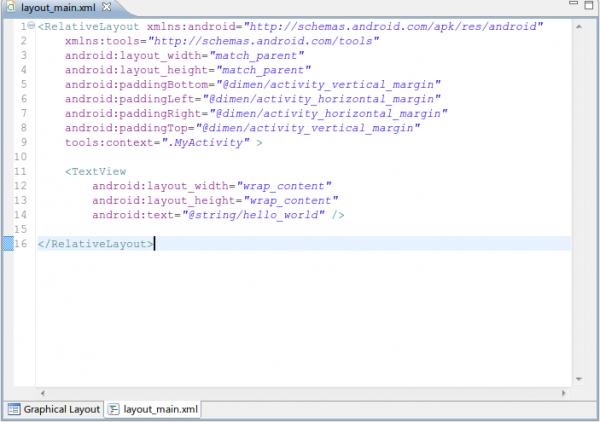Click the schemas.android.com/apk/res/android URL string
Image resolution: width=600 pixels, height=422 pixels.
[x=393, y=26]
